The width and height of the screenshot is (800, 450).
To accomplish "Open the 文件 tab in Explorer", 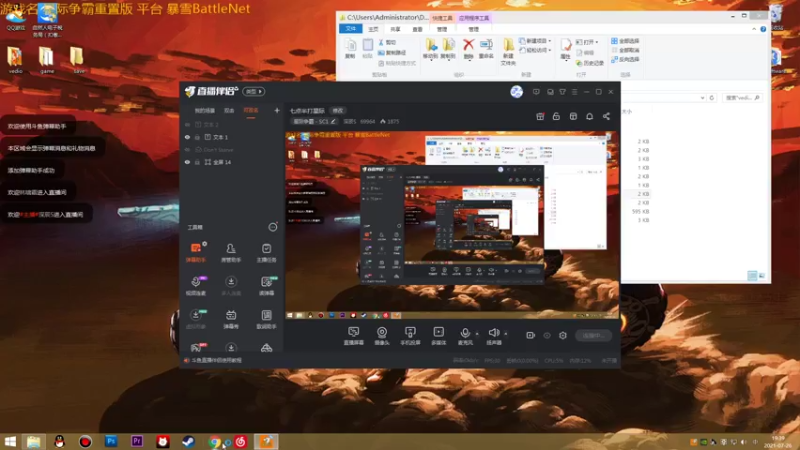I will [x=351, y=29].
